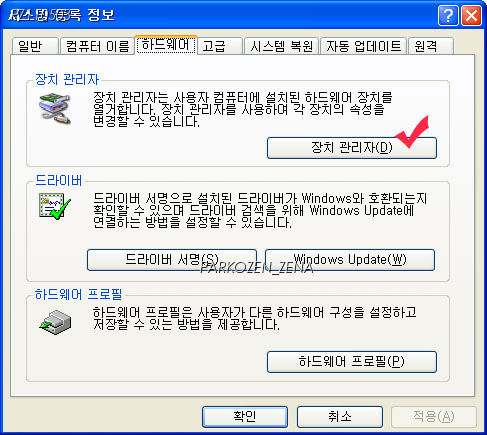Close the system properties dialog with X
This screenshot has width=487, height=435.
pyautogui.click(x=471, y=15)
